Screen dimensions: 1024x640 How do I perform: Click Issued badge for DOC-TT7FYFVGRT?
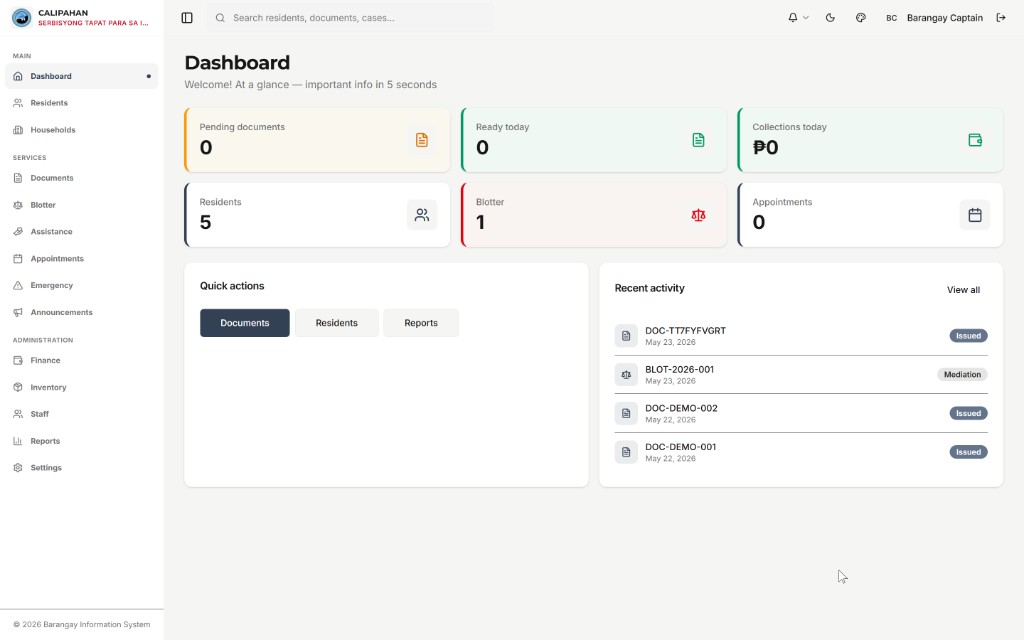pos(968,336)
